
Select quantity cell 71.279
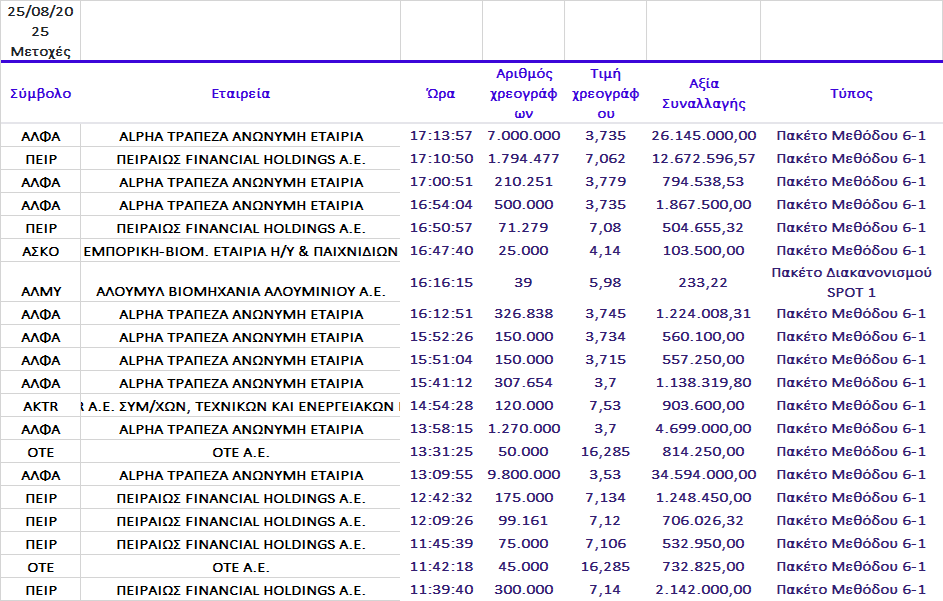click(x=523, y=227)
